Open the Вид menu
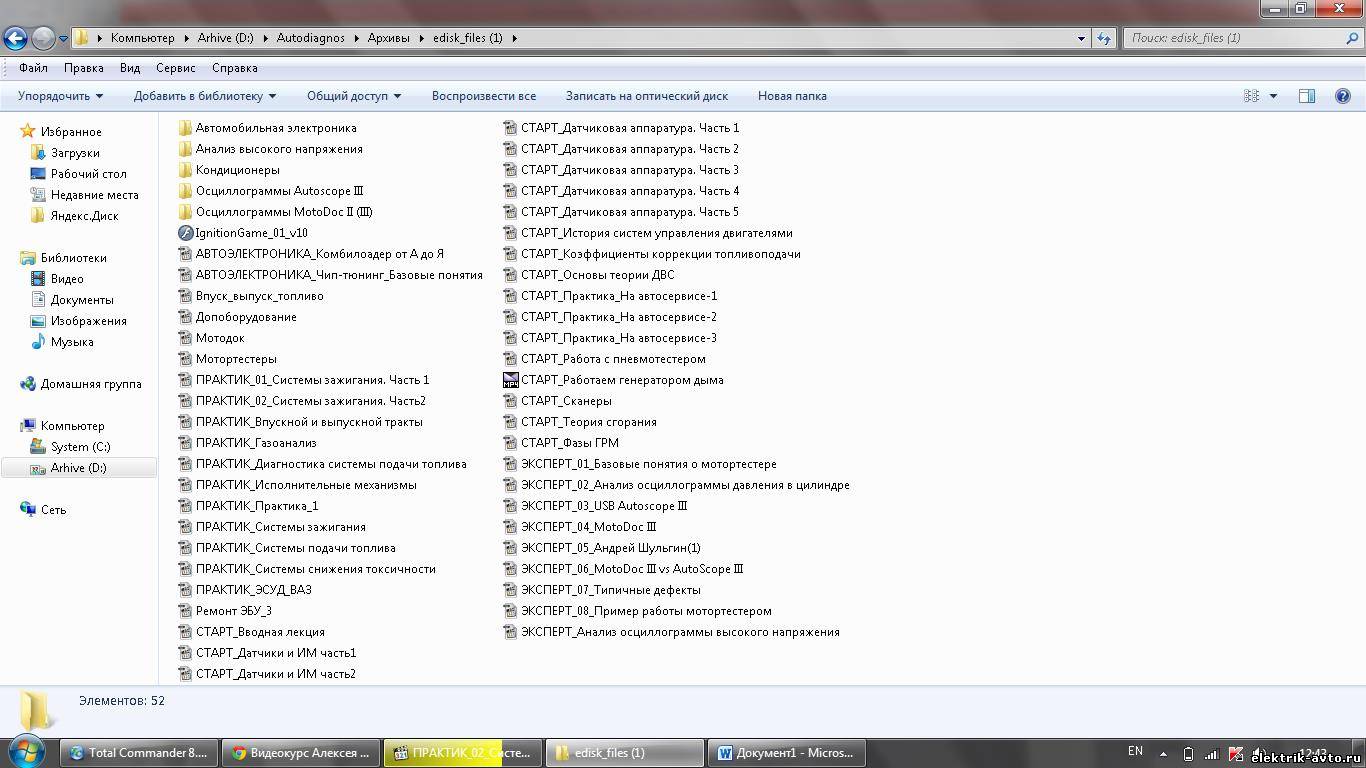This screenshot has width=1366, height=768. (130, 68)
